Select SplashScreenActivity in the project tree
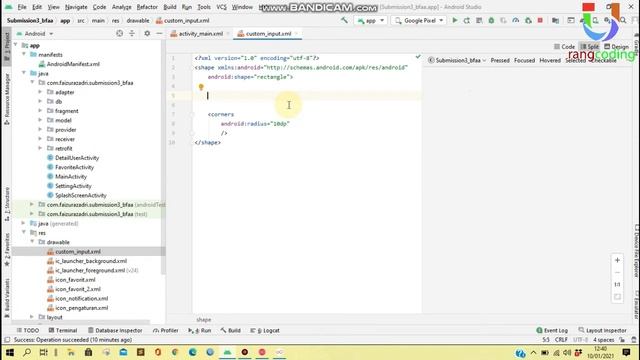Image resolution: width=640 pixels, height=360 pixels. click(x=81, y=195)
